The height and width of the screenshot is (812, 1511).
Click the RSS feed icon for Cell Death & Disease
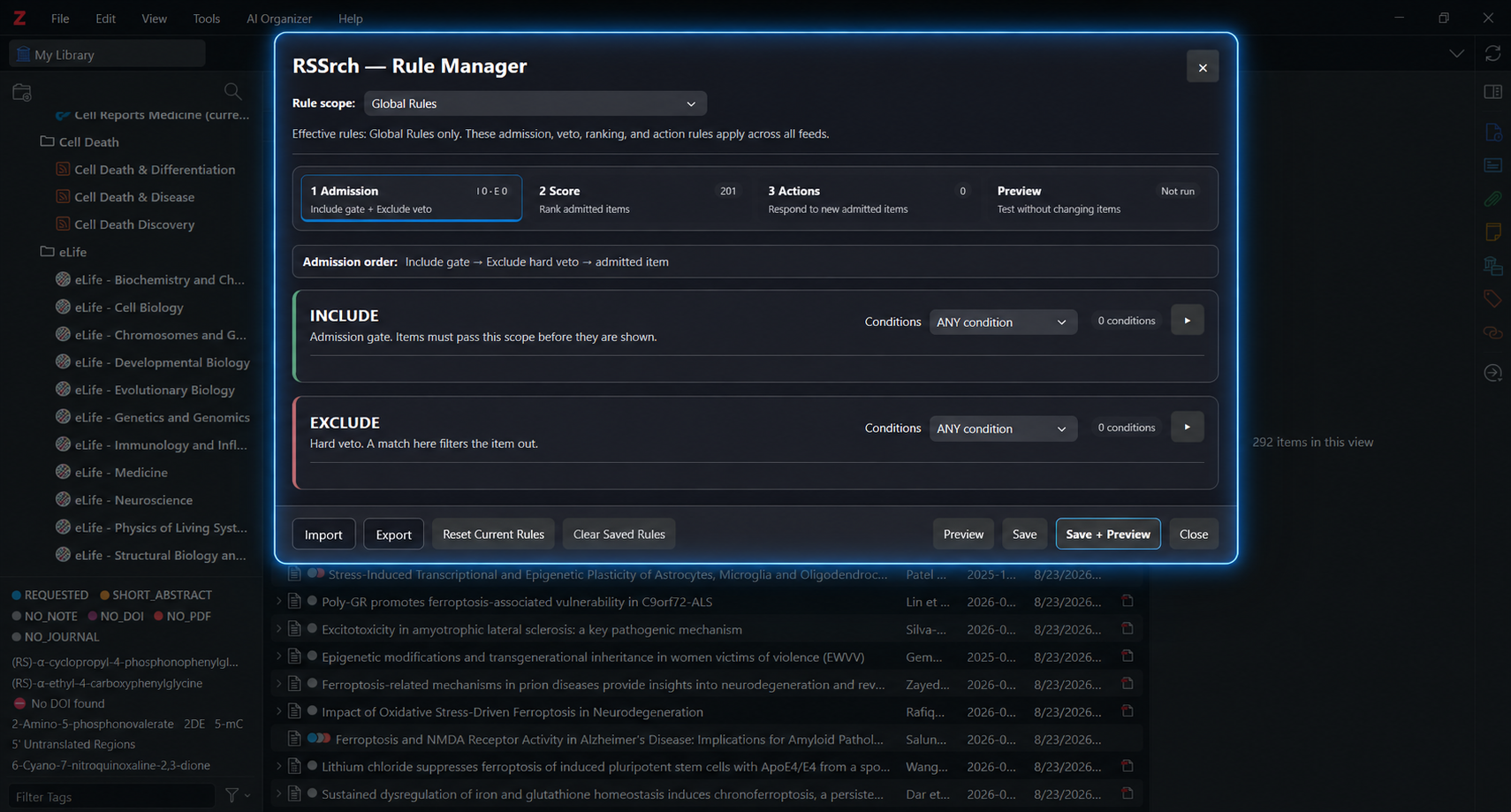(x=63, y=196)
